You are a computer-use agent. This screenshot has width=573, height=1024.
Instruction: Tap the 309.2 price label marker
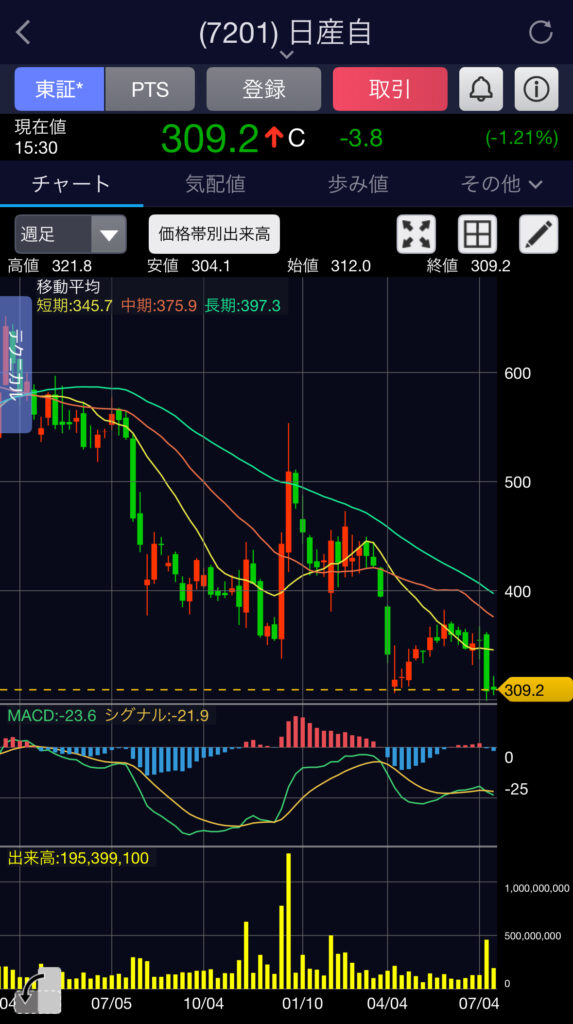click(534, 690)
